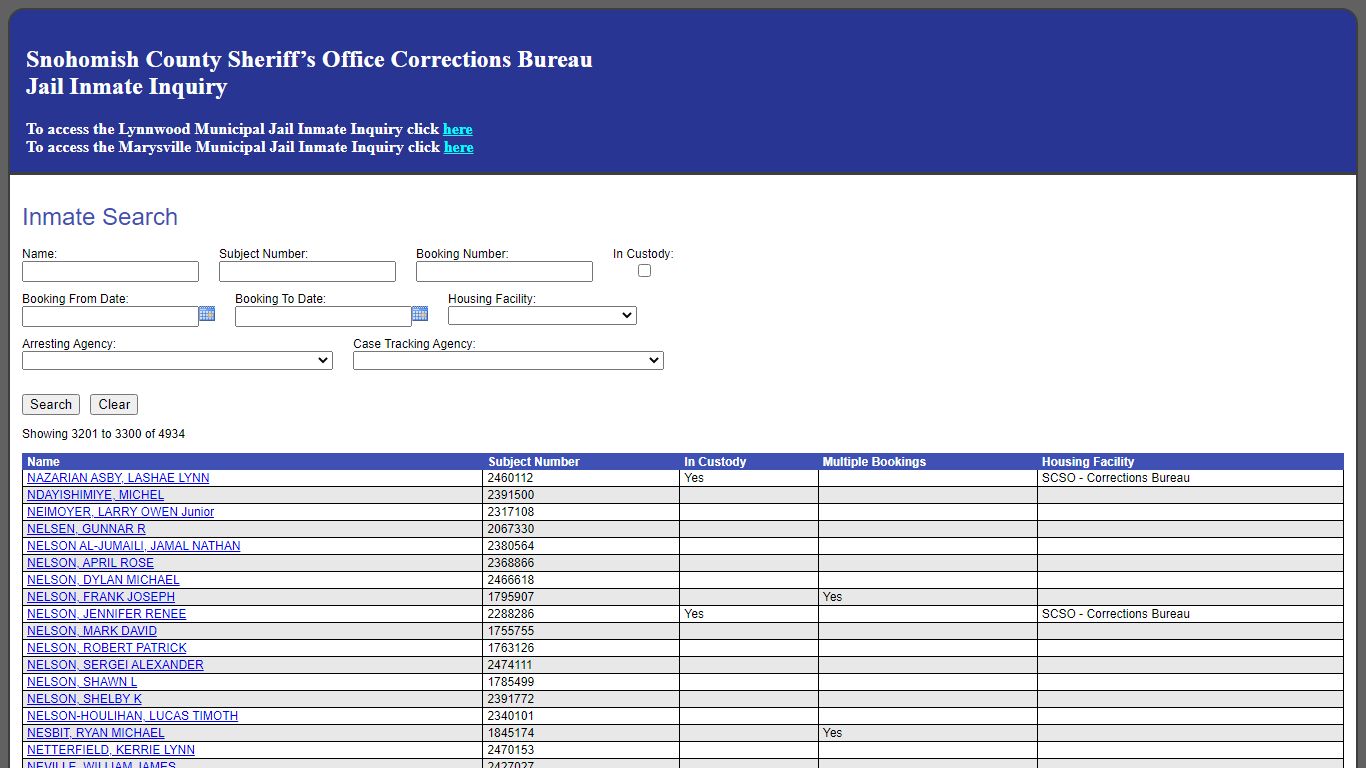Image resolution: width=1366 pixels, height=768 pixels.
Task: Open inmate NETTERFIELD, KERRIE LYNN
Action: click(x=111, y=750)
